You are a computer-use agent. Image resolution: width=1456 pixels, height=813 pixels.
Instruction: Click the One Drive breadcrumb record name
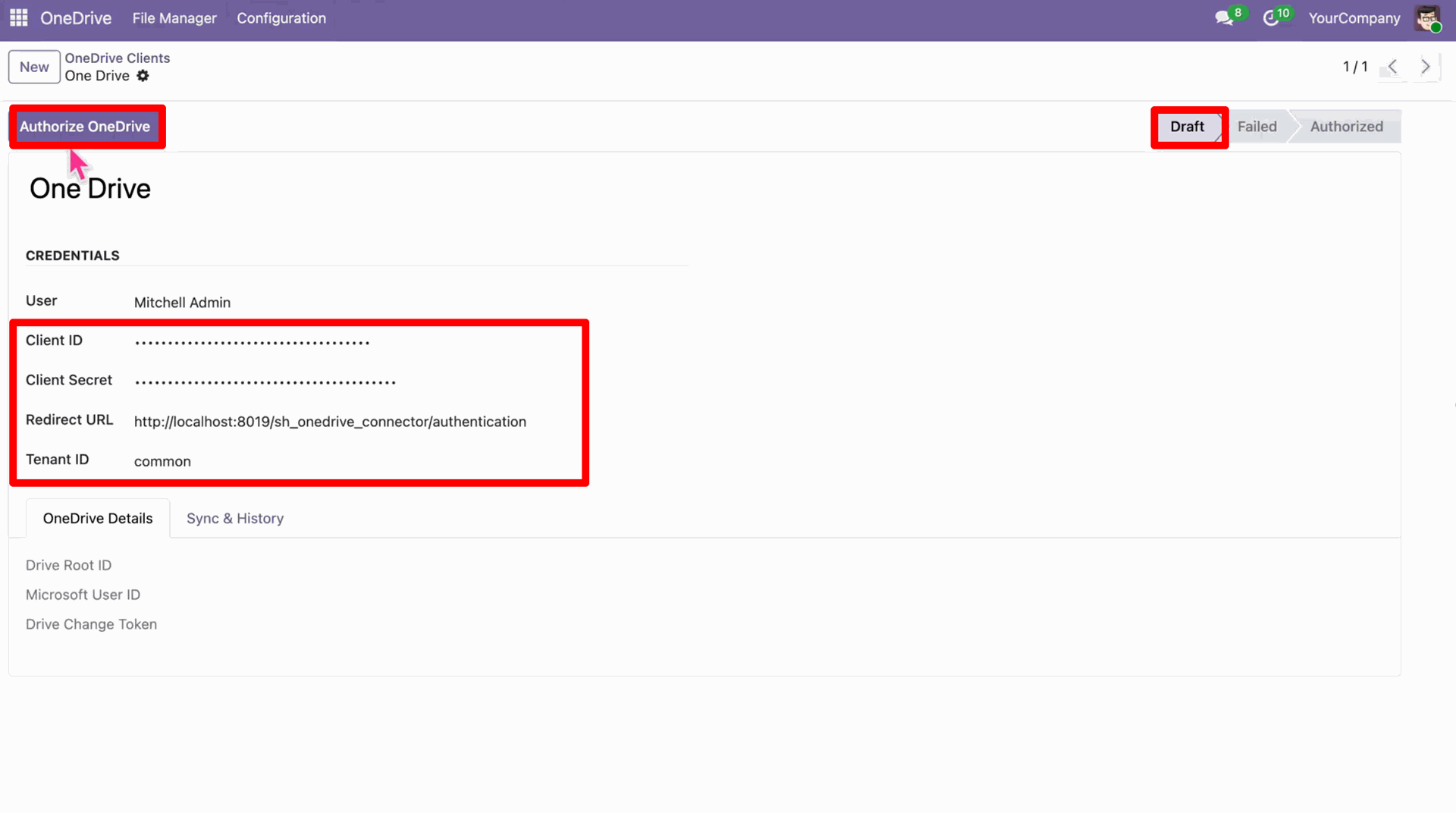tap(97, 76)
